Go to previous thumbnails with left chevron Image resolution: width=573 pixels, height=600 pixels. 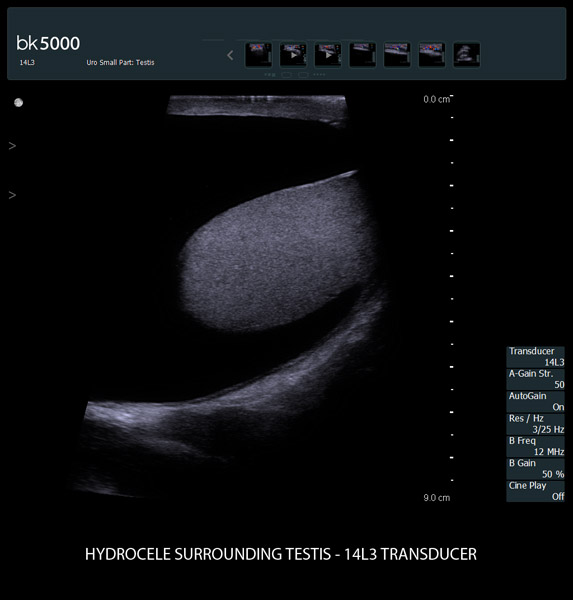pos(230,55)
